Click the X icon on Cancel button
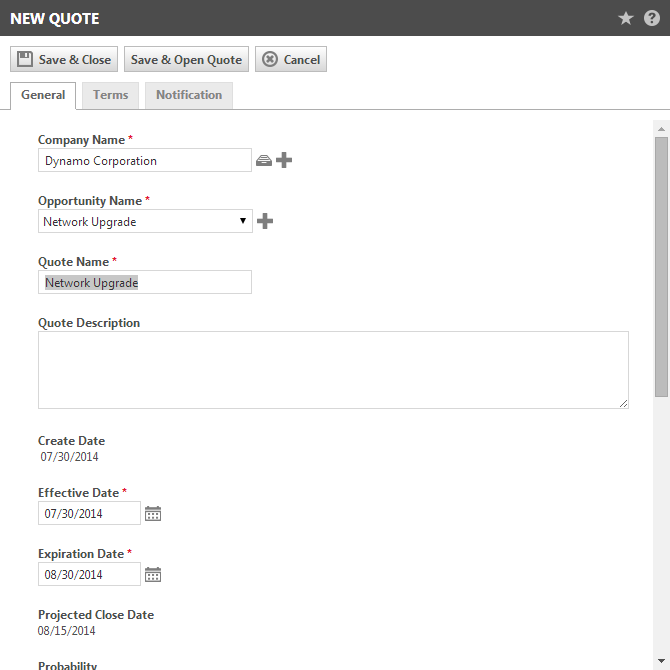Viewport: 670px width, 670px height. pyautogui.click(x=270, y=59)
